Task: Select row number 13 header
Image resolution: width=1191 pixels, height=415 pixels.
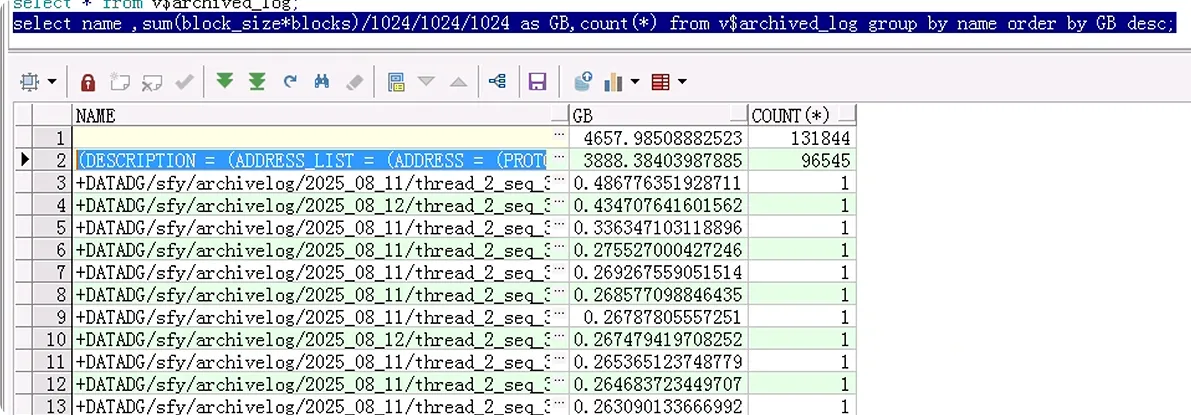Action: click(52, 405)
